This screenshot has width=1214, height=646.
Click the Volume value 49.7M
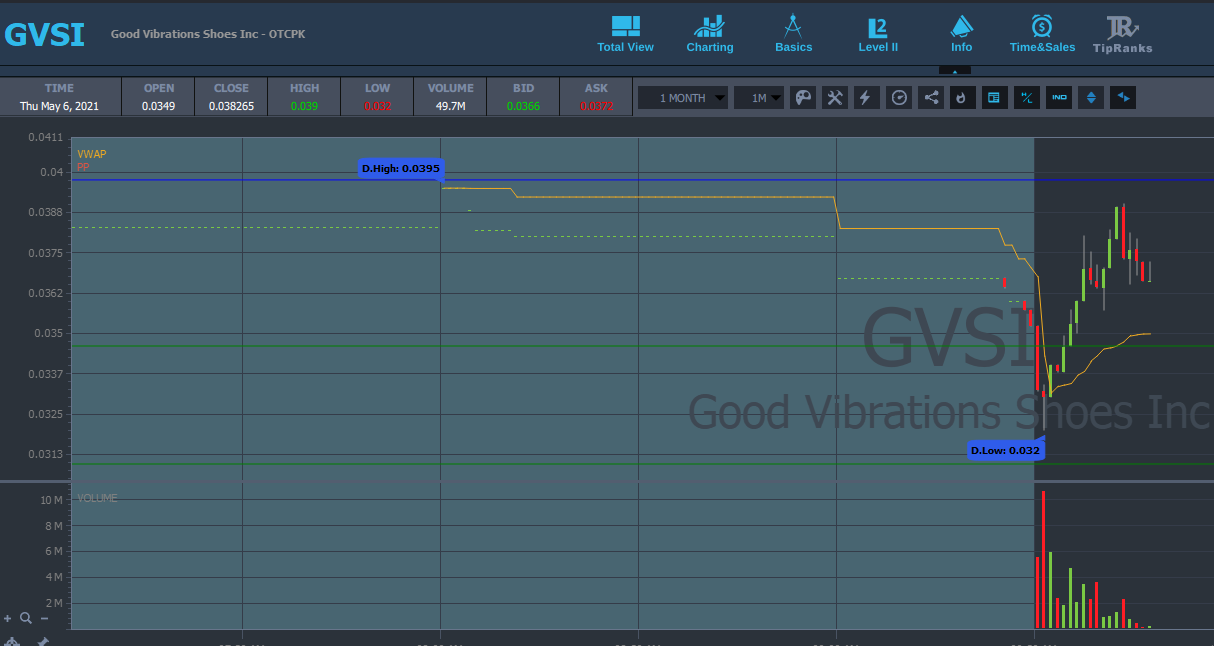[450, 105]
